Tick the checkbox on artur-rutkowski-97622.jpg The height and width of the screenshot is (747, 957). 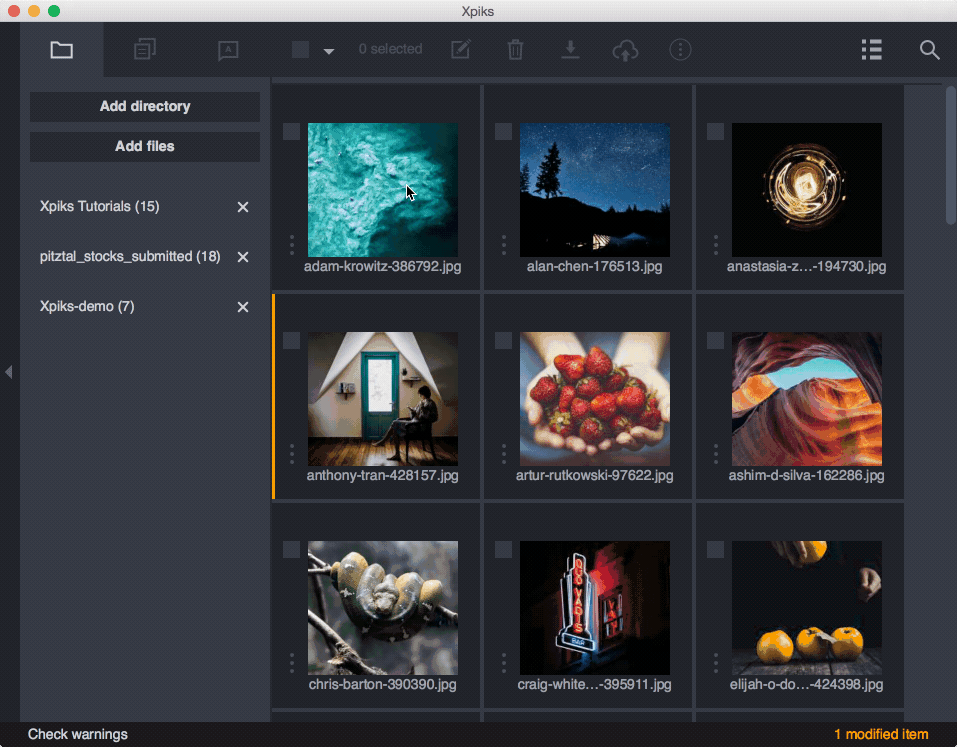point(503,340)
